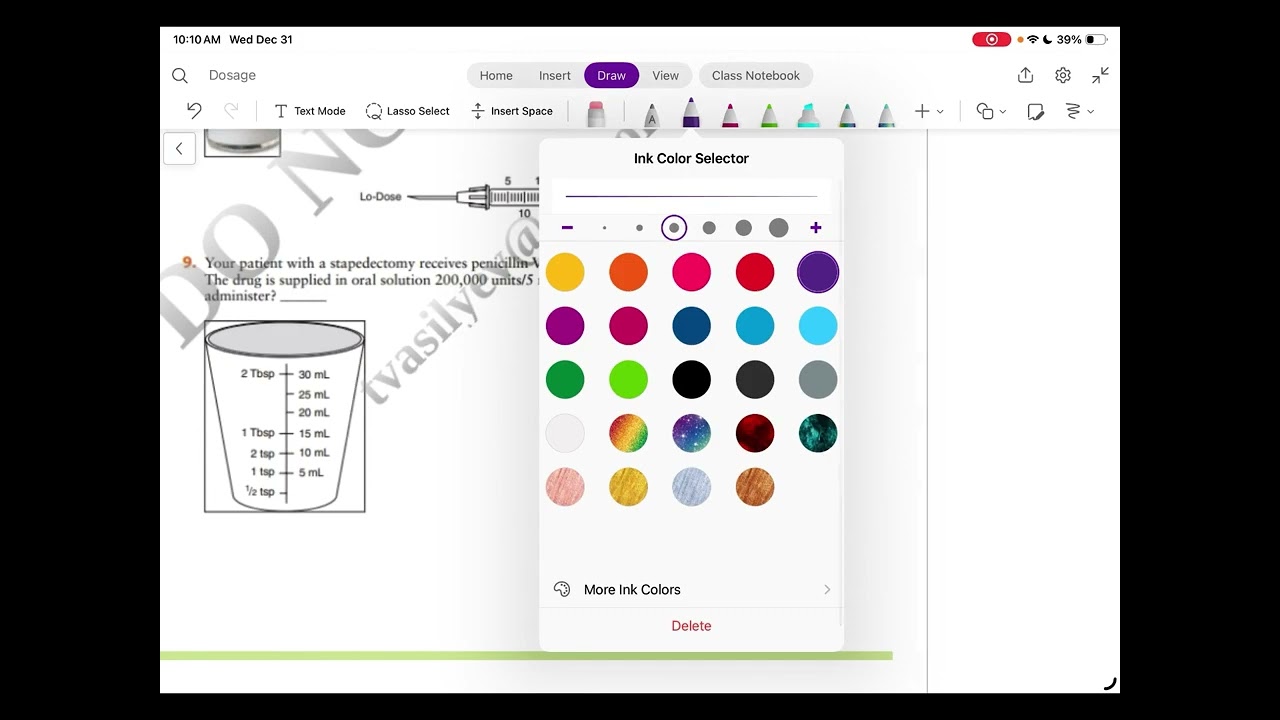
Task: Open the sticky note icon
Action: [x=1036, y=111]
